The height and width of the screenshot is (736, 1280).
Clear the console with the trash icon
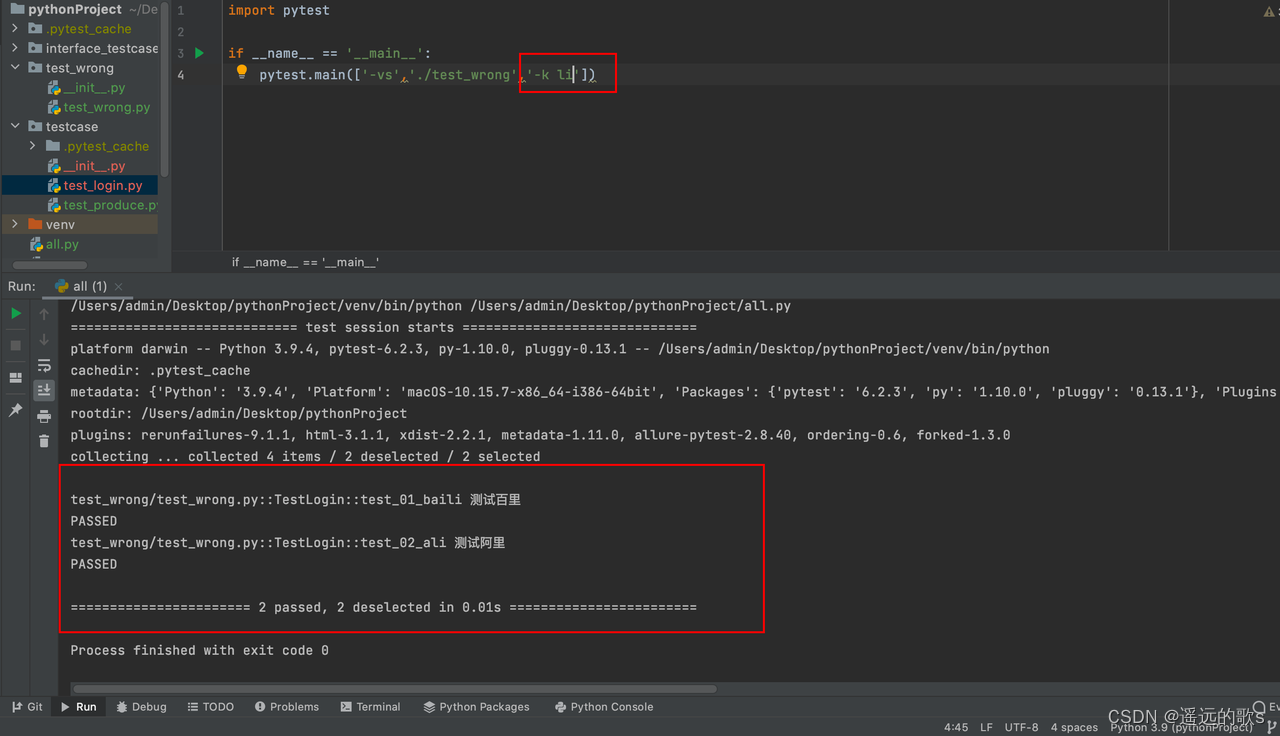(44, 441)
